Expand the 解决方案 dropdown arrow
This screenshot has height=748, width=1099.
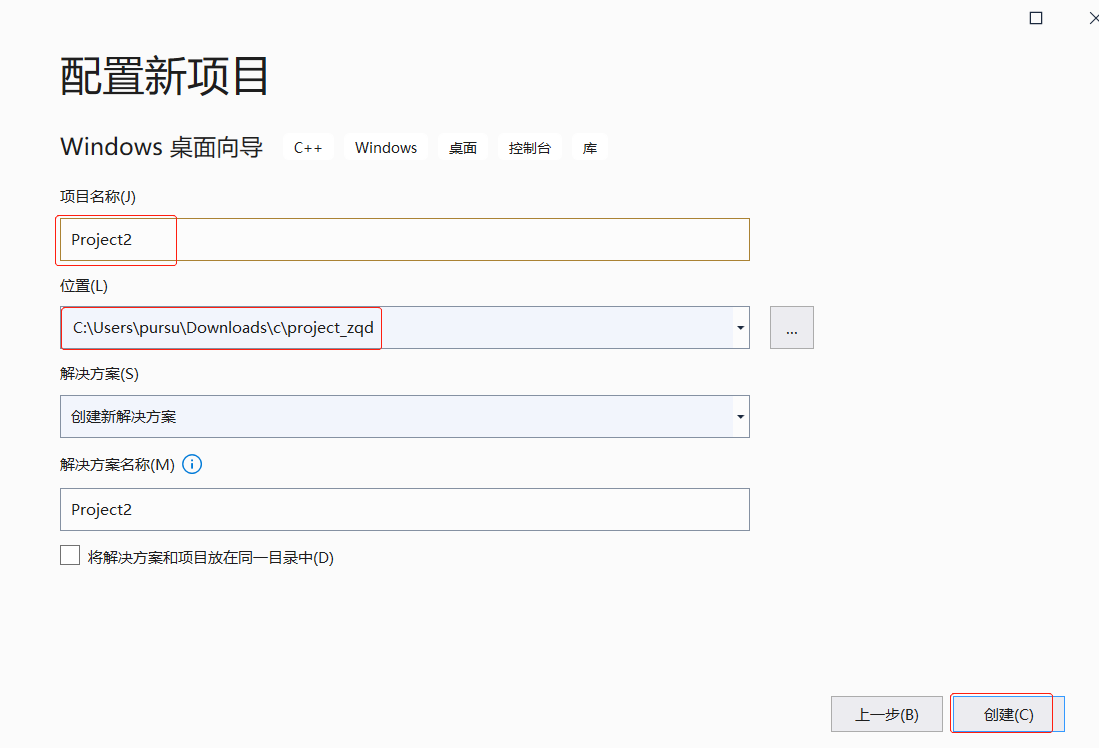740,416
